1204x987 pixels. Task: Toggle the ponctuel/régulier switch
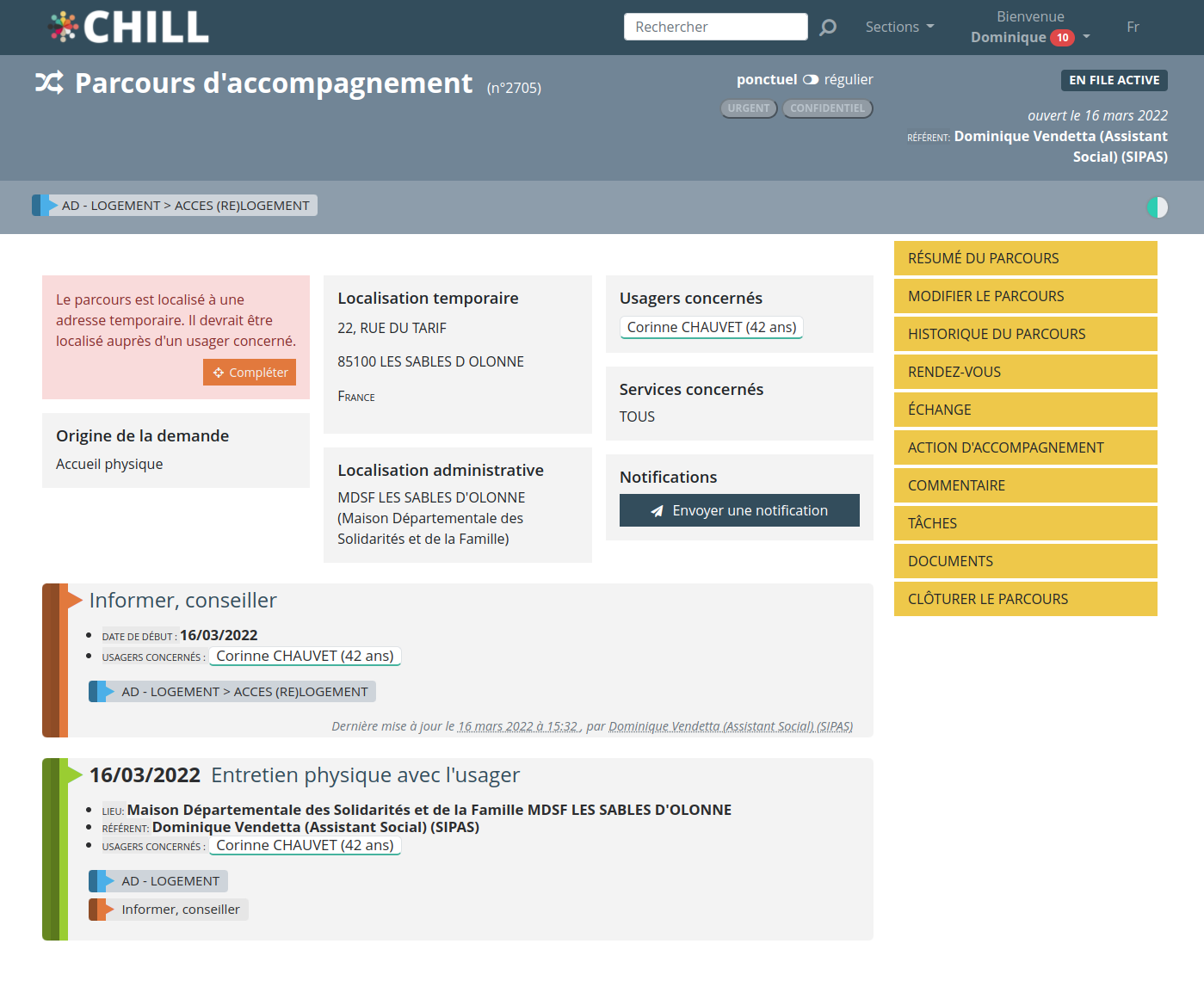click(x=811, y=80)
